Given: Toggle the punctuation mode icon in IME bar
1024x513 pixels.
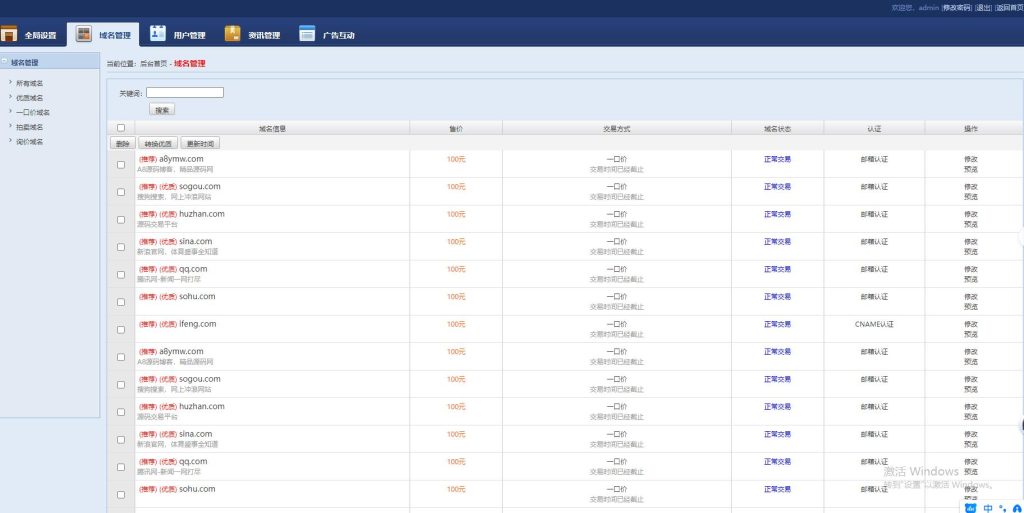Looking at the screenshot, I should click(x=1003, y=508).
